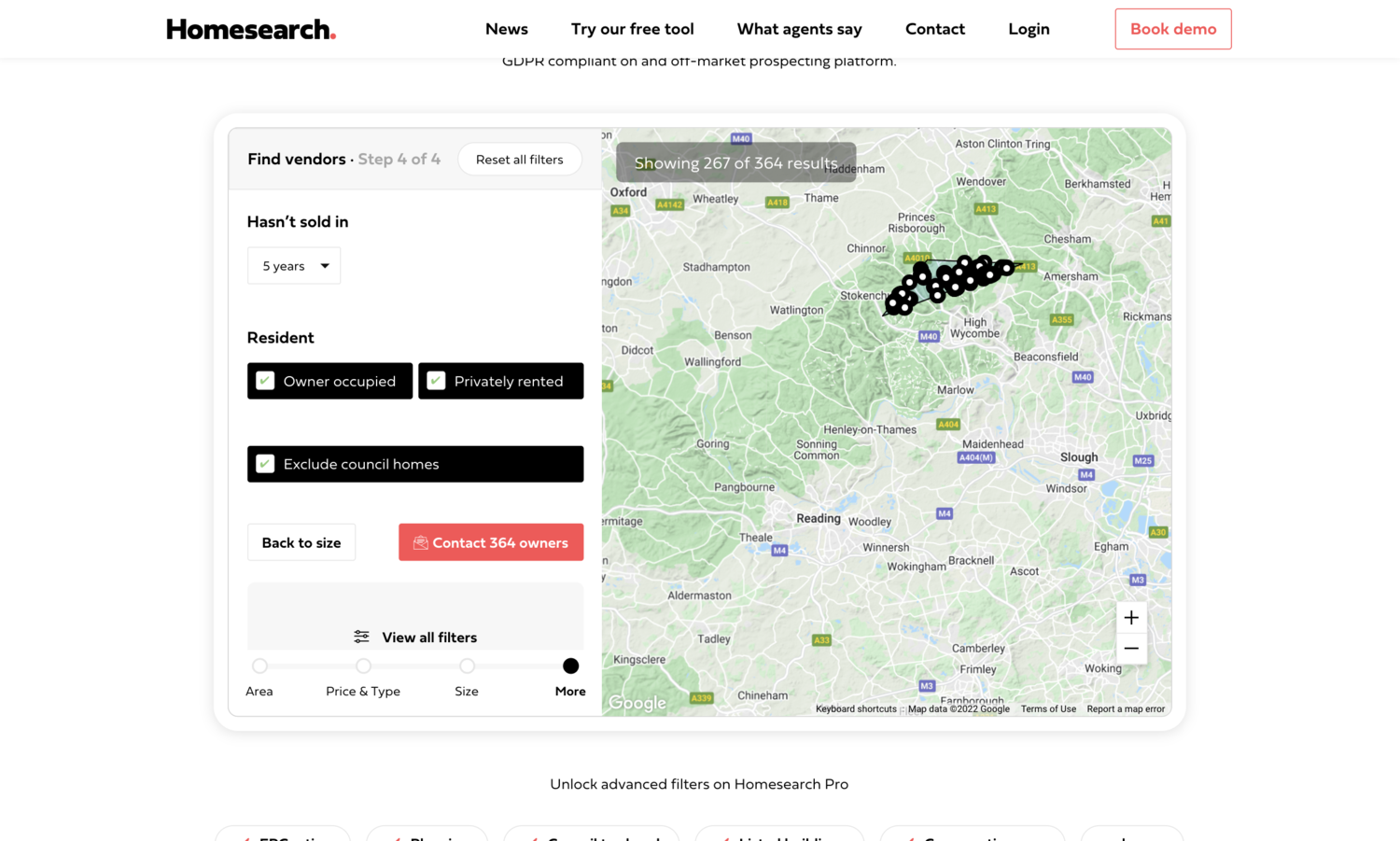Toggle Exclude council homes checkbox
The height and width of the screenshot is (841, 1400).
pos(266,464)
